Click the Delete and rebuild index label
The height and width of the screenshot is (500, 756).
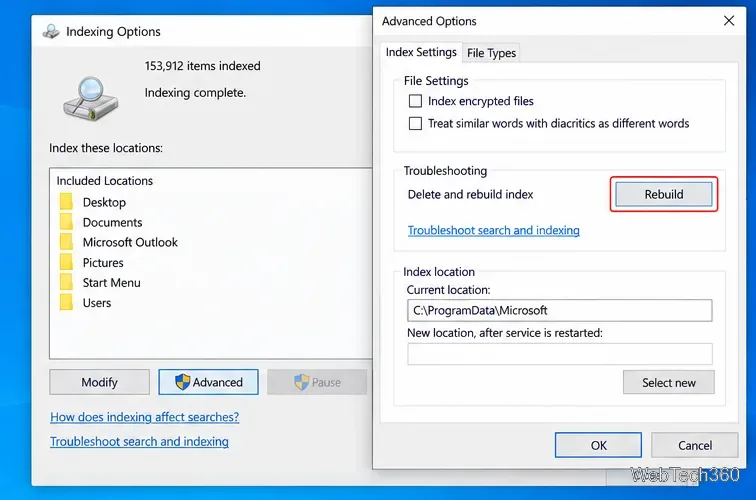[471, 194]
